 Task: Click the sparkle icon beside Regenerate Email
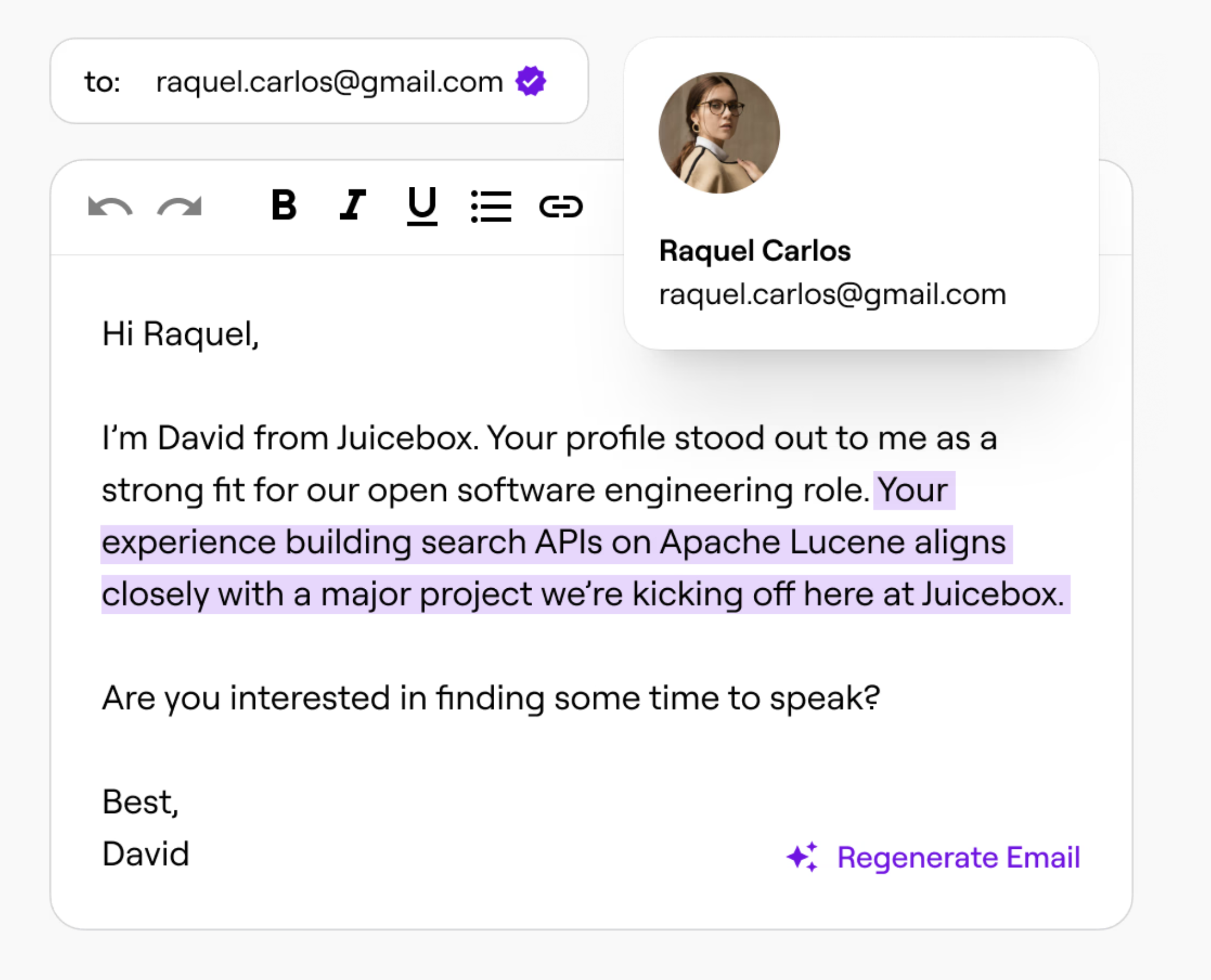click(x=803, y=857)
